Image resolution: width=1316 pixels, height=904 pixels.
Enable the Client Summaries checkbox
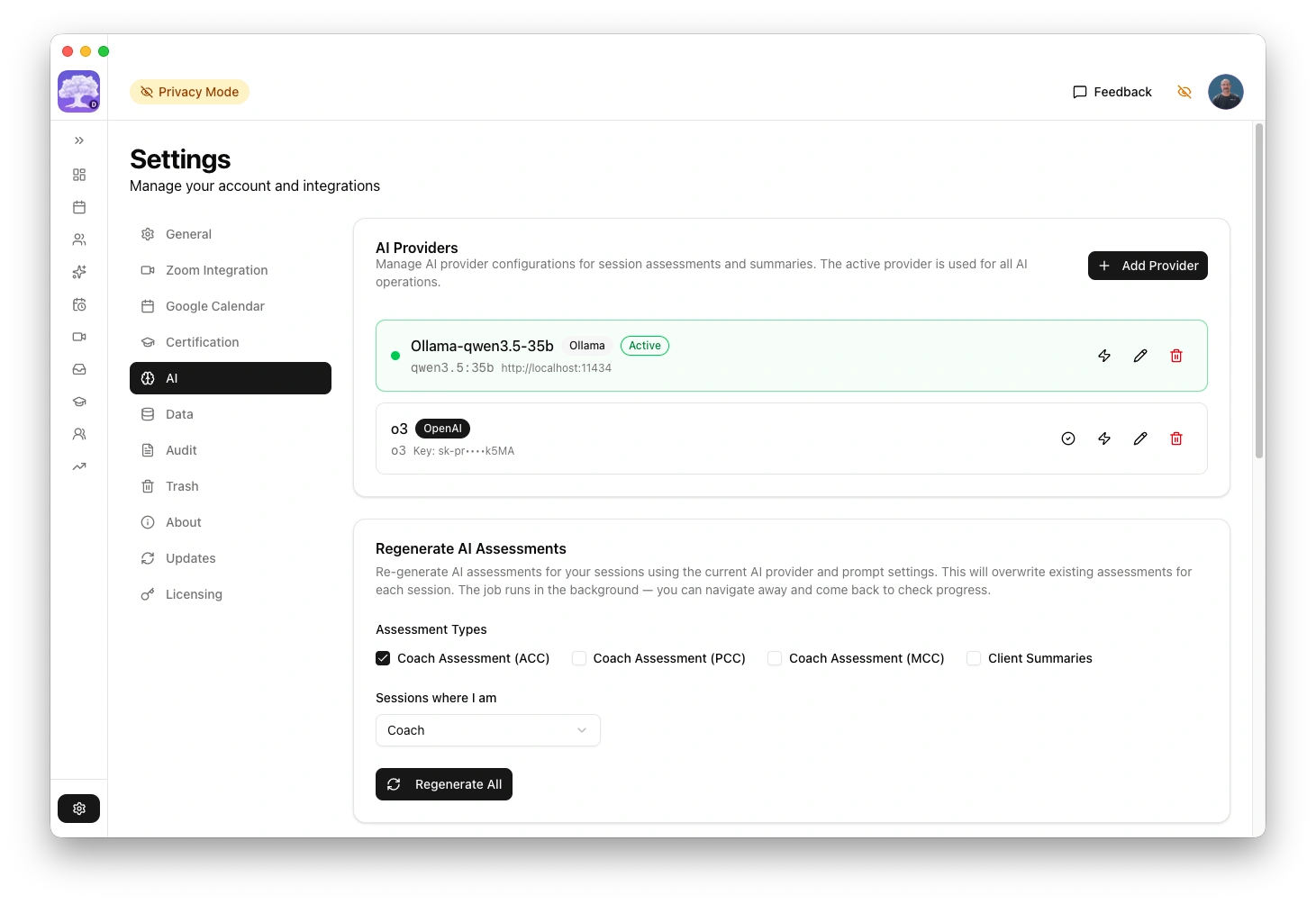click(x=974, y=658)
